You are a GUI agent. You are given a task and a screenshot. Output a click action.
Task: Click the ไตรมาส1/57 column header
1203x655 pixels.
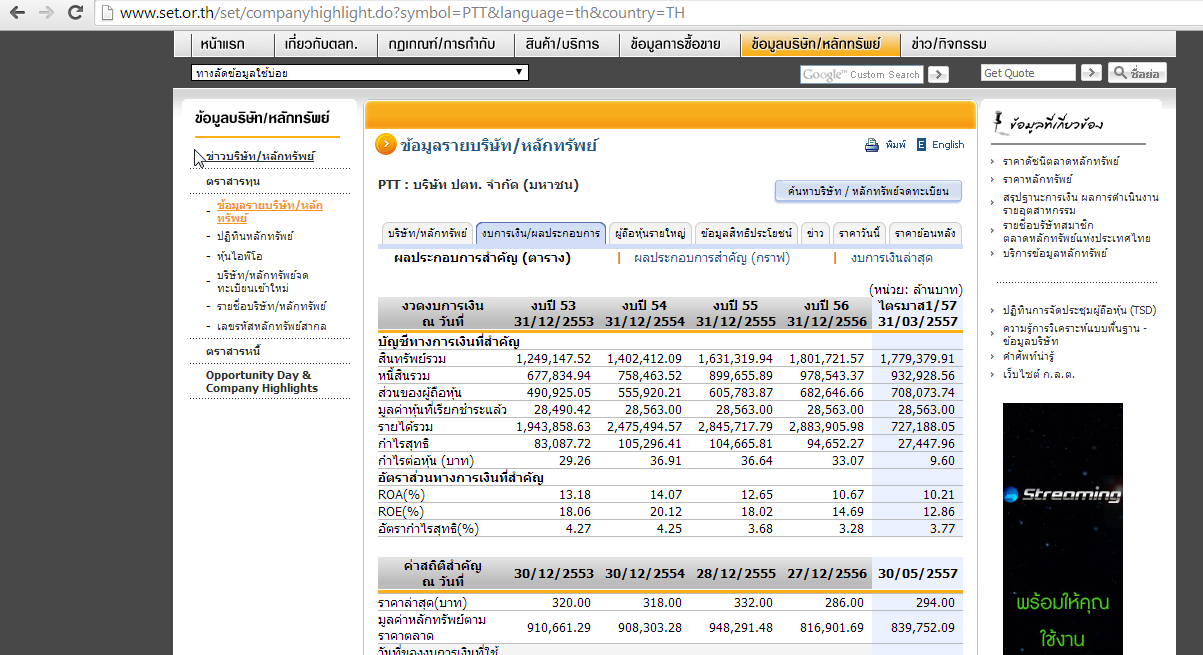(917, 313)
